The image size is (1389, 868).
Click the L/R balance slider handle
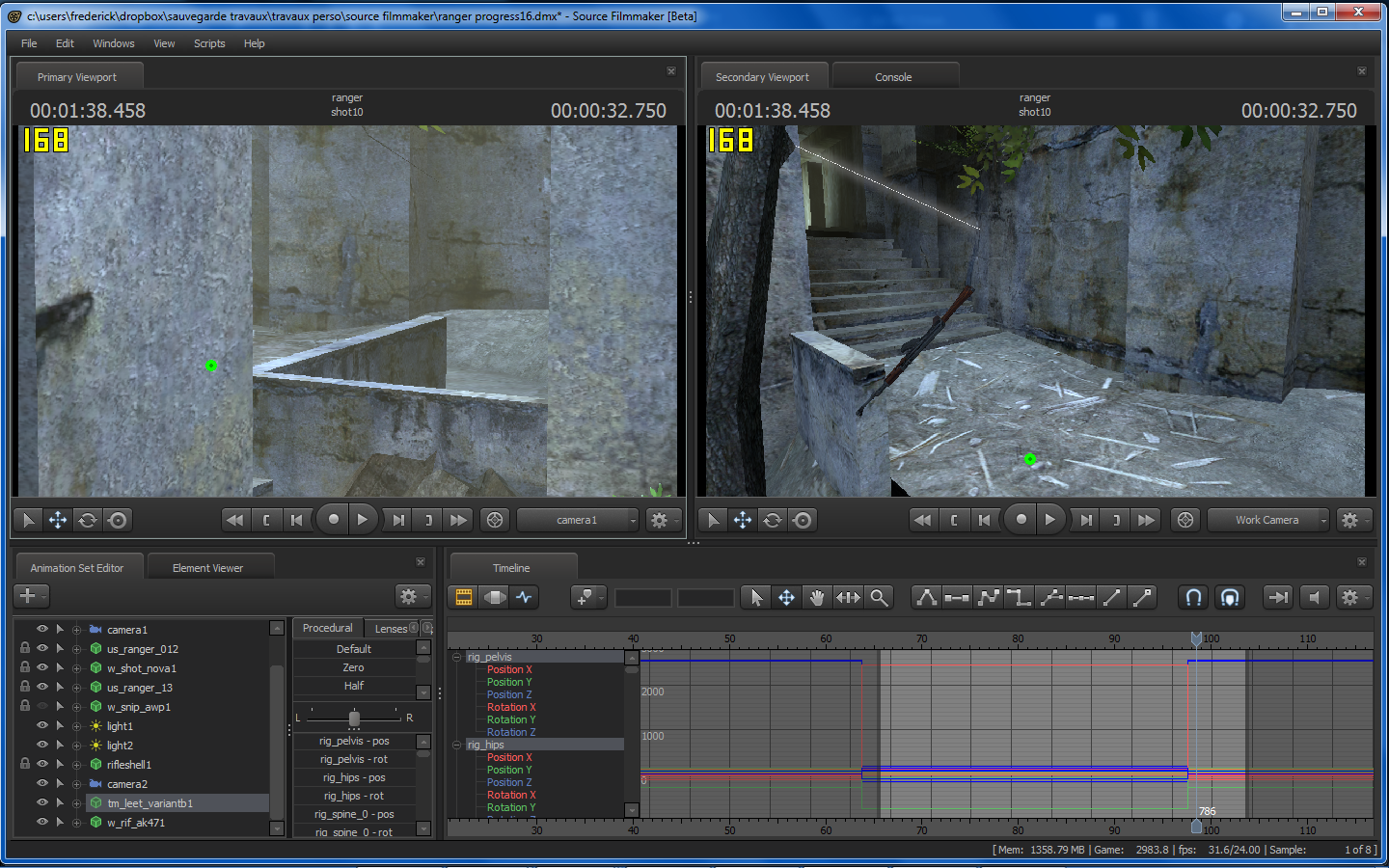point(354,719)
